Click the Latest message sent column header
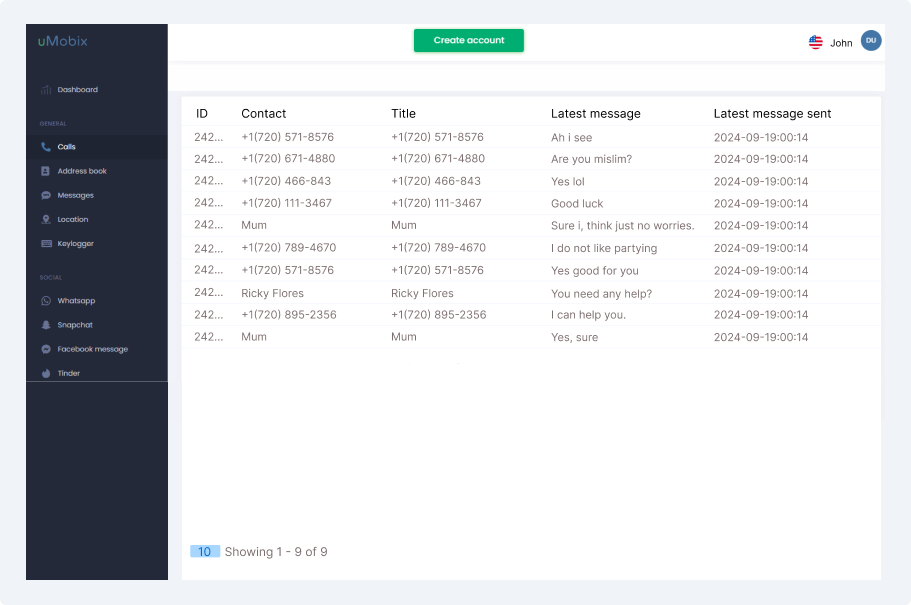Screen dimensions: 911x605 click(774, 113)
